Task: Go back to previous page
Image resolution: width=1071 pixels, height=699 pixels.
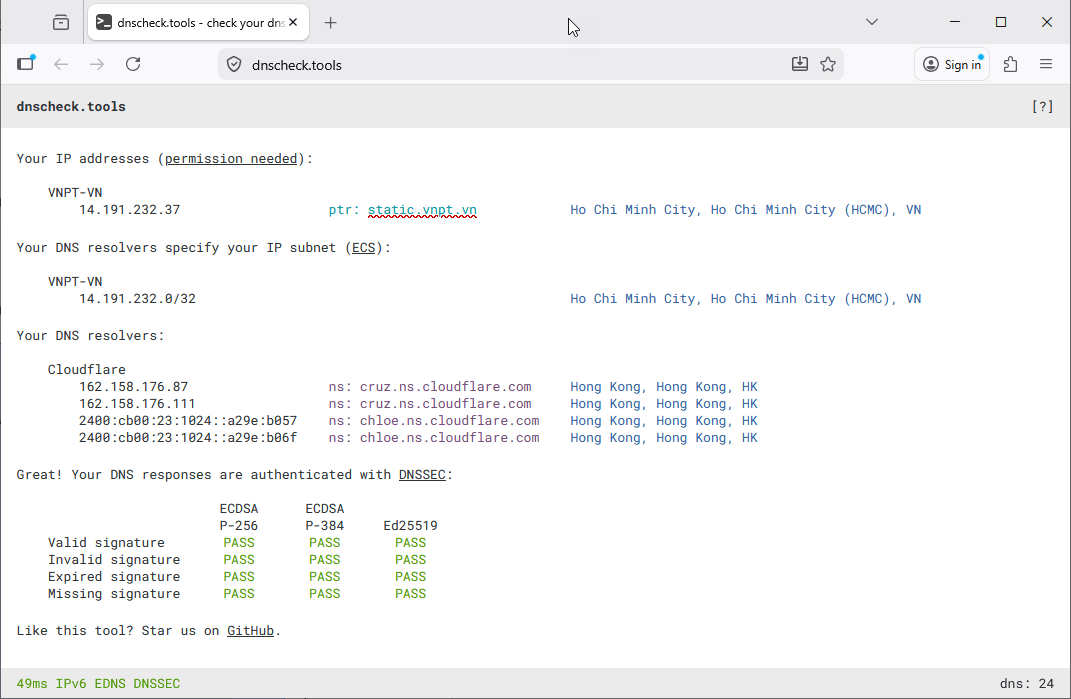Action: point(61,64)
